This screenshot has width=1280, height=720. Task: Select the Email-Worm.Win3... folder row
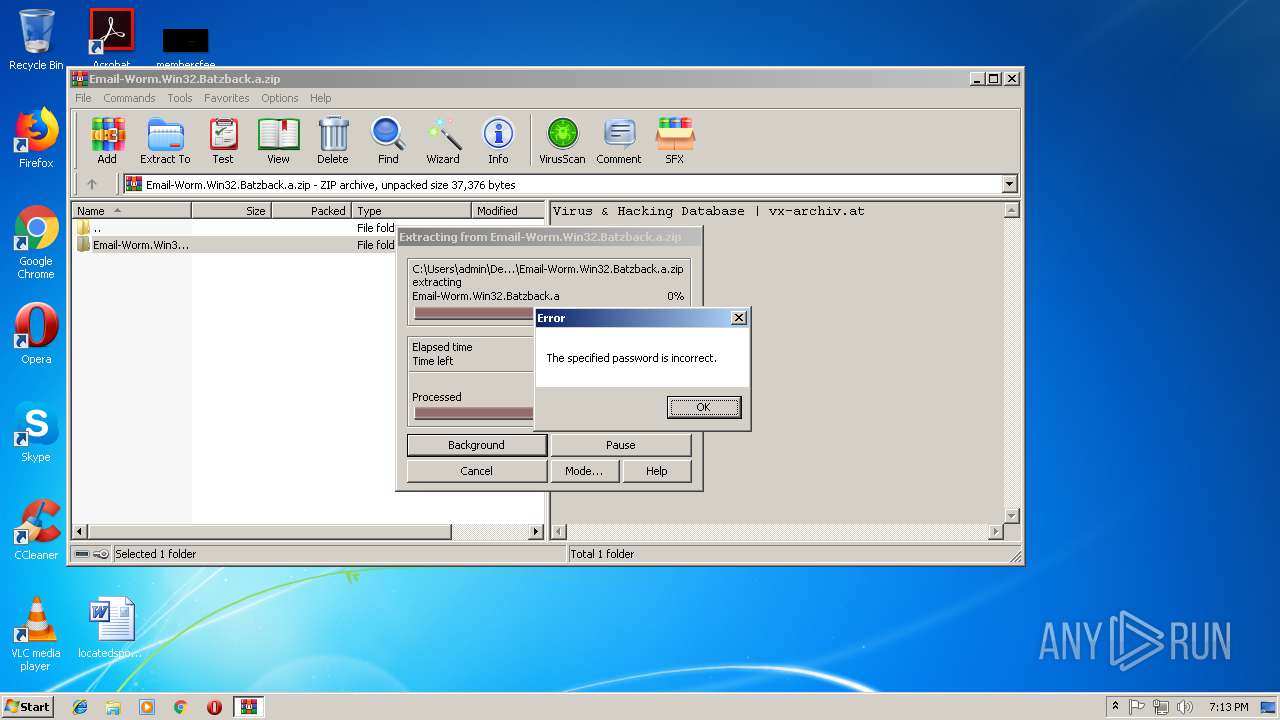coord(235,245)
